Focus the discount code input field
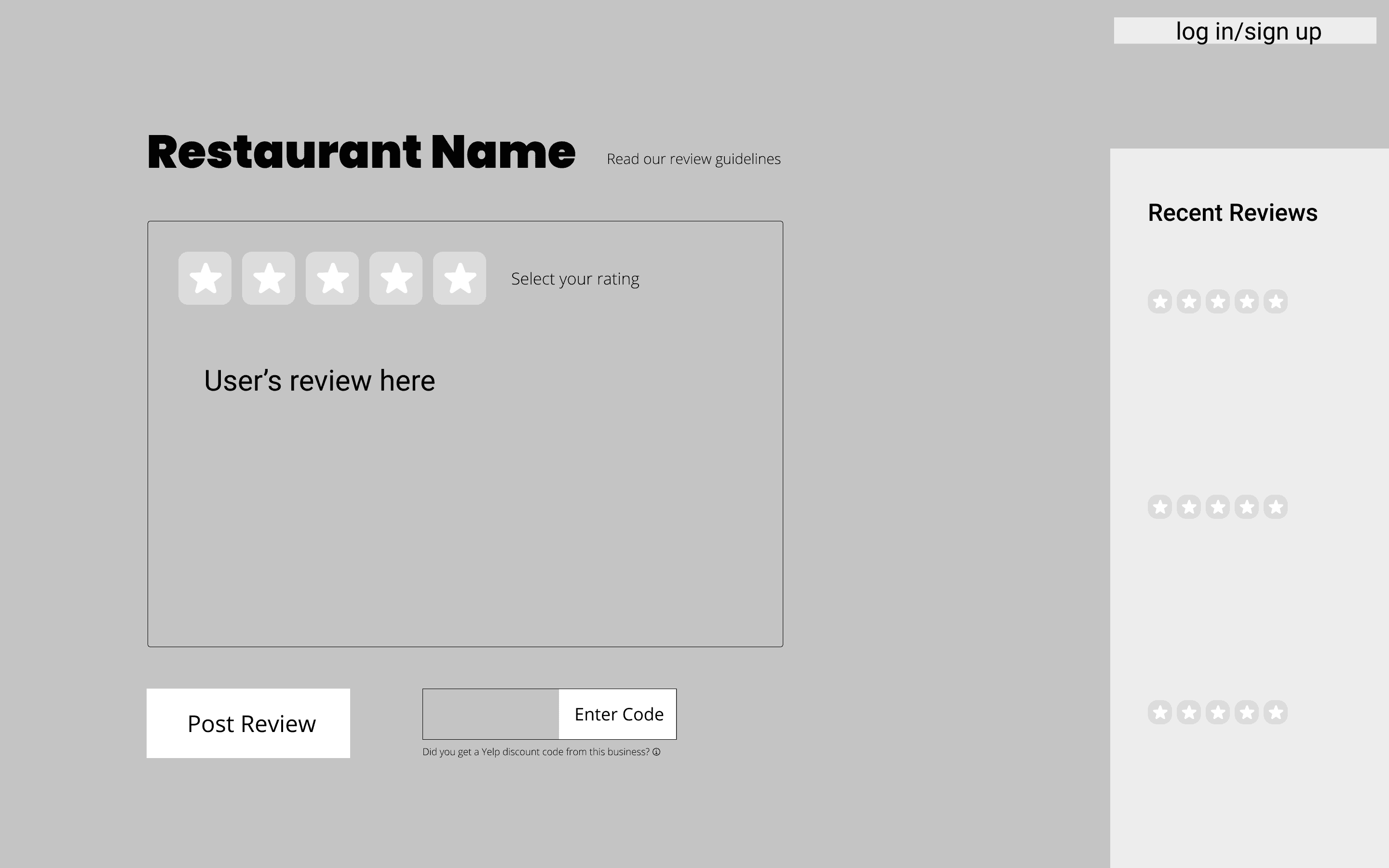Screen dimensions: 1389x868 click(x=491, y=714)
